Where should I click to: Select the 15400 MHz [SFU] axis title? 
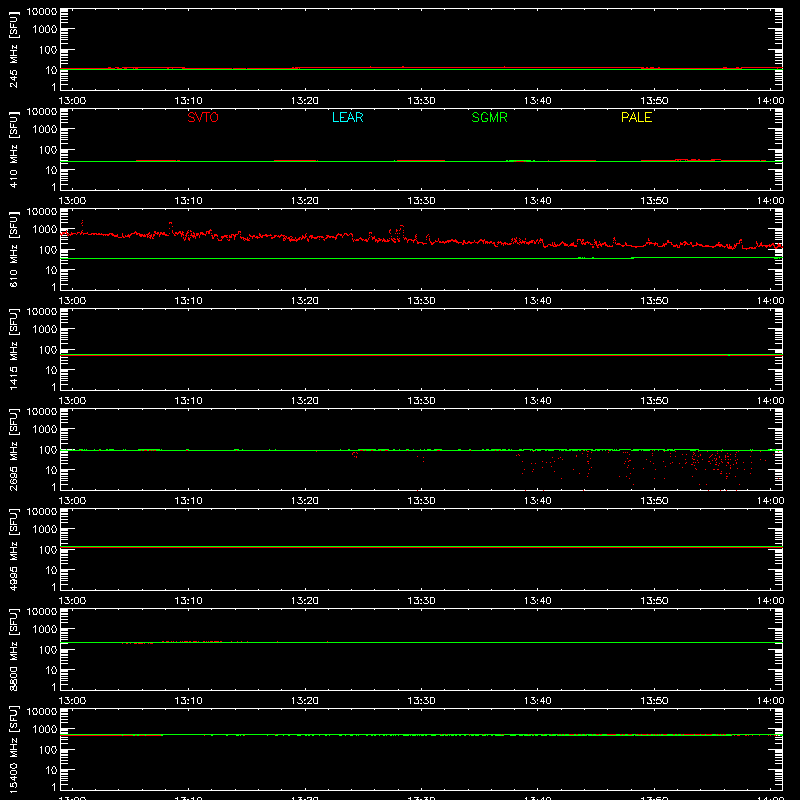coord(13,749)
